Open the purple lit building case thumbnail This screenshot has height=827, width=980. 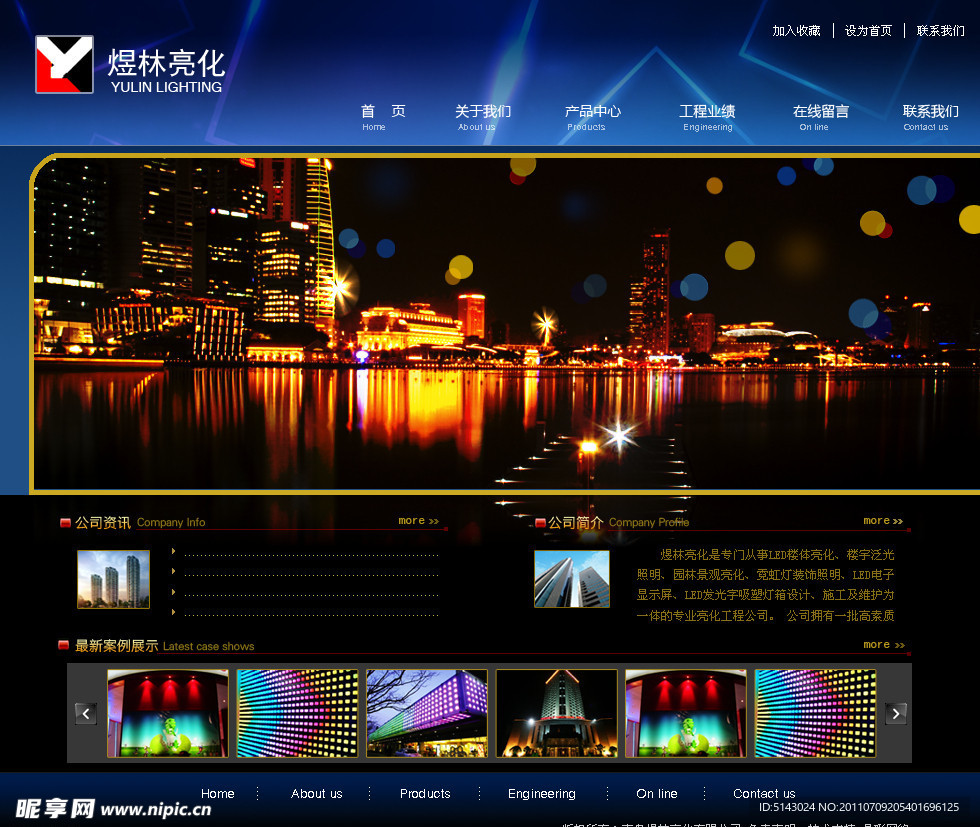pos(427,713)
